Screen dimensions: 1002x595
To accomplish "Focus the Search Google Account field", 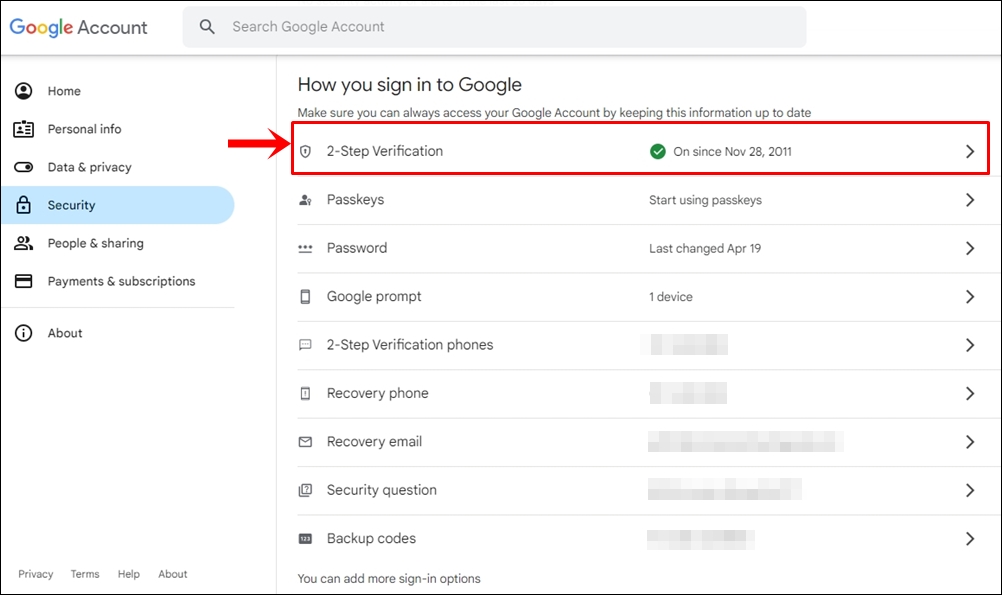I will tap(495, 27).
